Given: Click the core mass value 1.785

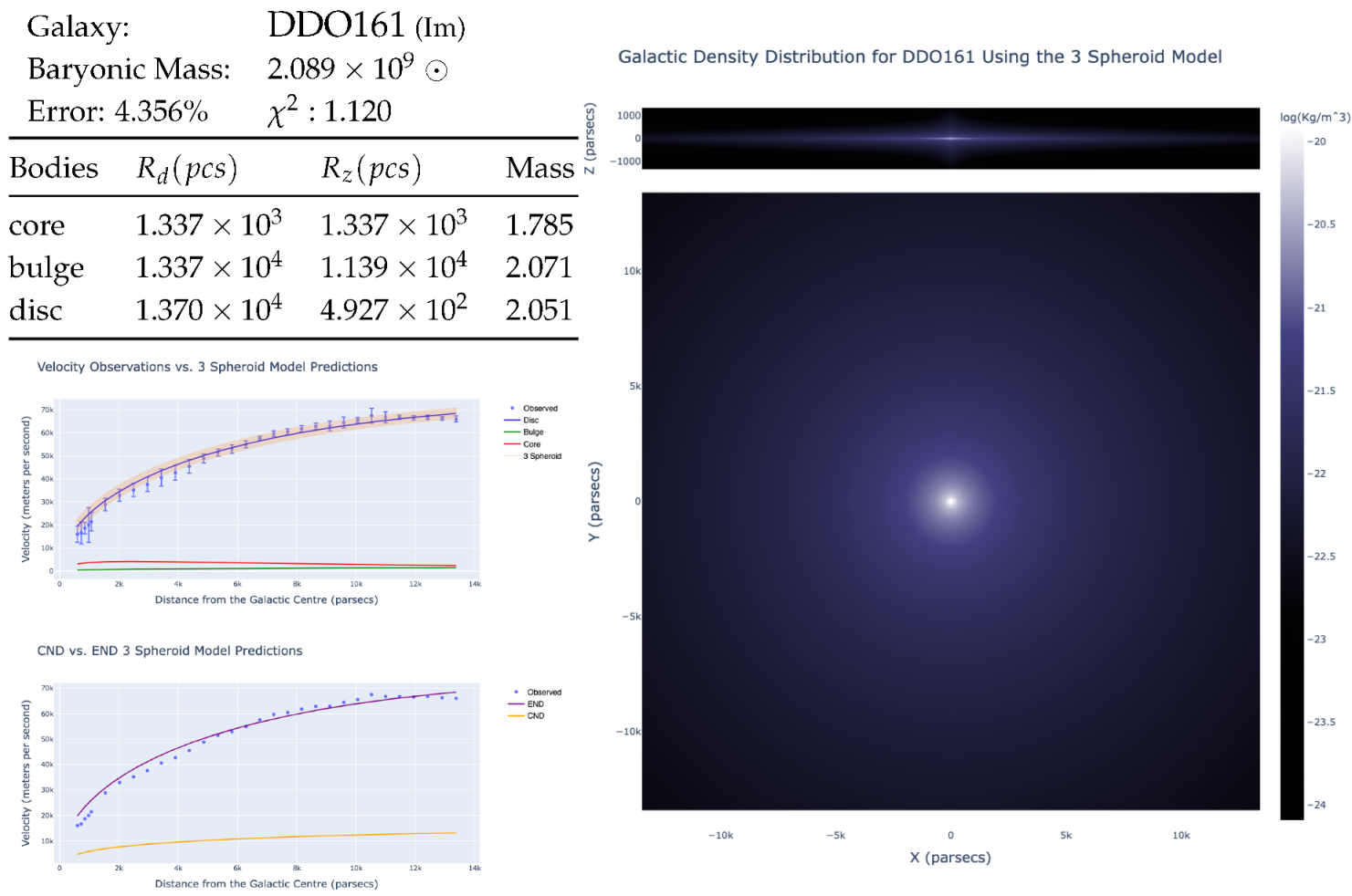Looking at the screenshot, I should pos(540,225).
